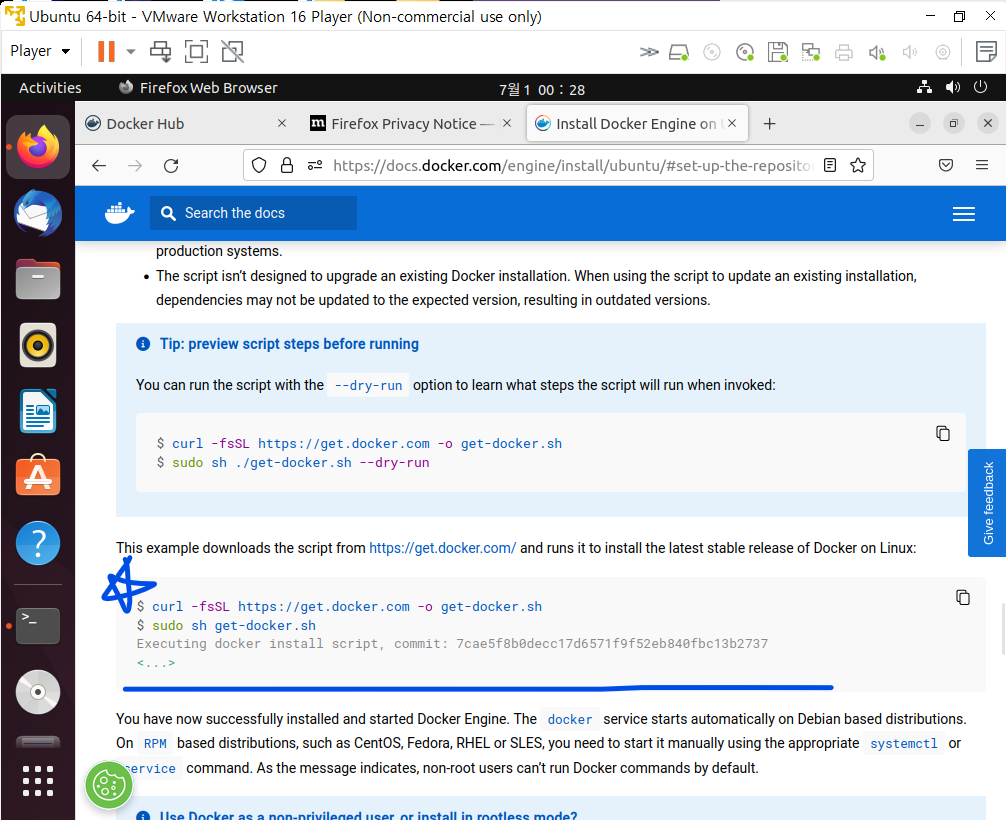The width and height of the screenshot is (1006, 820).
Task: Click the active sound card icon
Action: [877, 52]
